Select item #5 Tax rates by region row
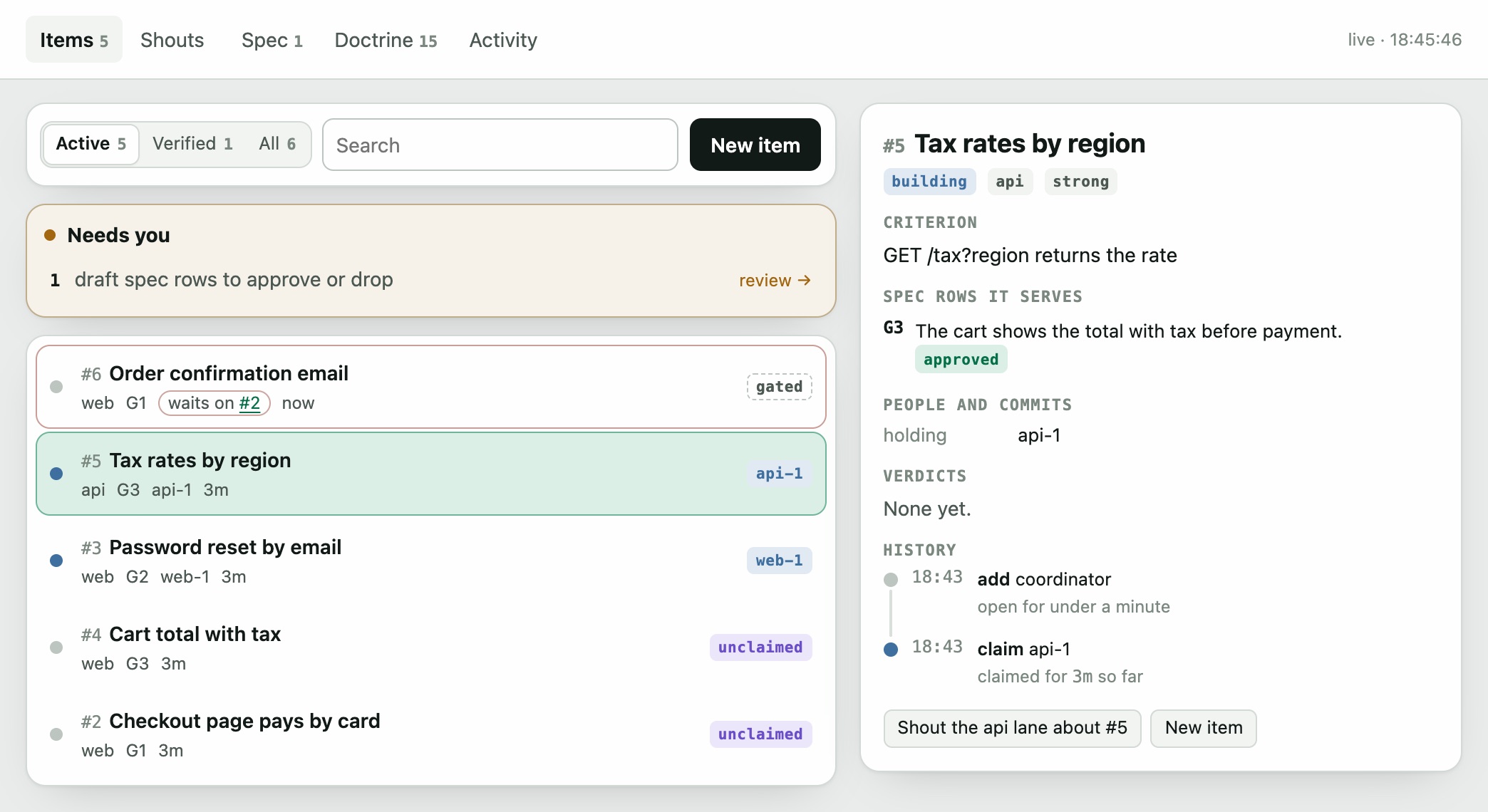The width and height of the screenshot is (1488, 812). 430,474
